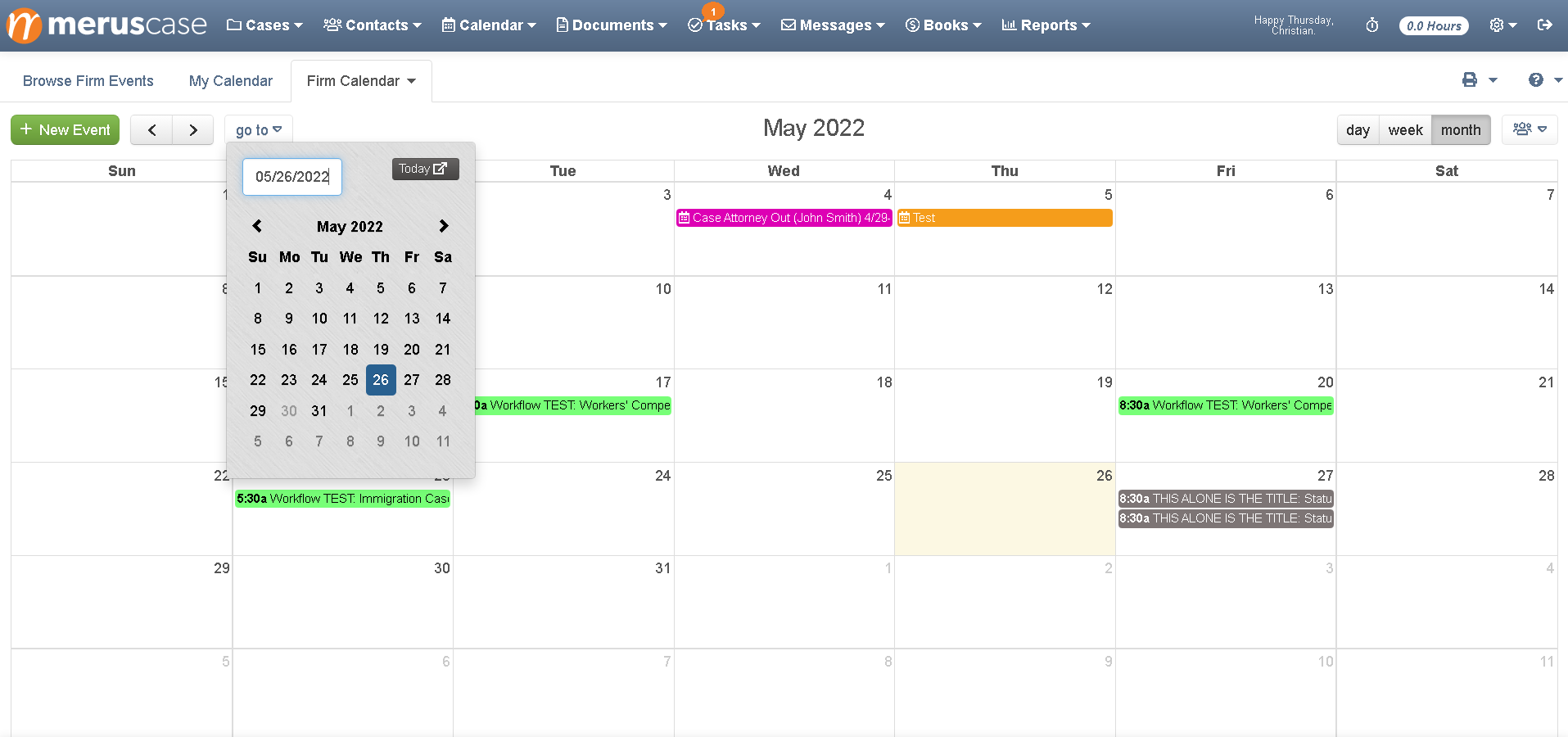Open the Books menu
Viewport: 1568px width, 737px height.
click(x=943, y=25)
